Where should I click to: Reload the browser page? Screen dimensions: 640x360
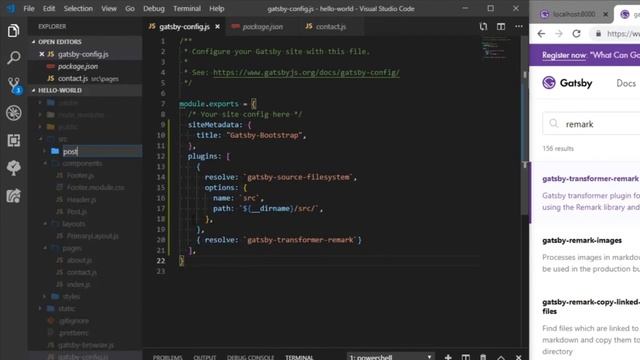tap(576, 34)
